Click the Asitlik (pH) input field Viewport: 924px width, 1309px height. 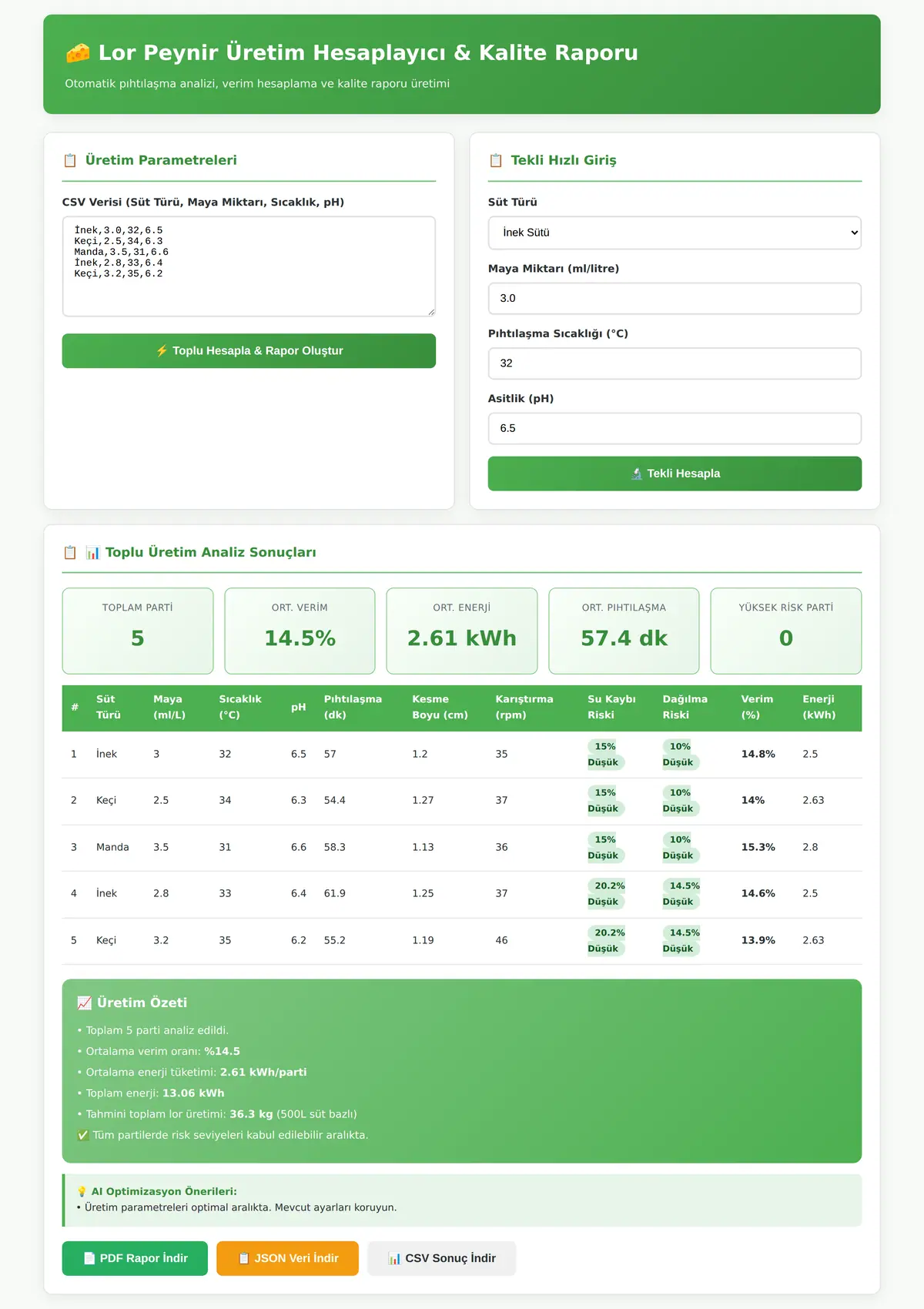(675, 428)
